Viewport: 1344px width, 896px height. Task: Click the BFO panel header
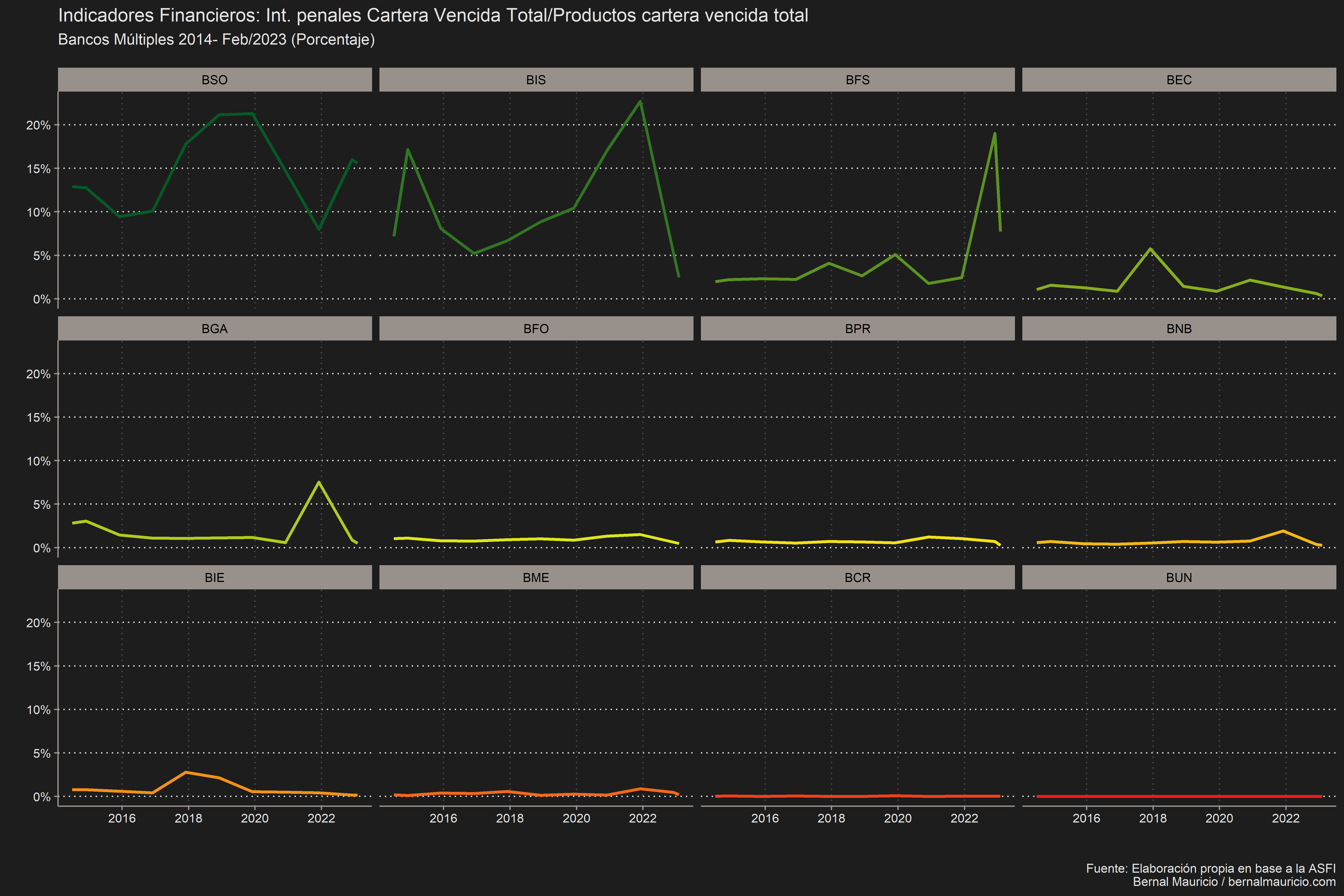(536, 329)
